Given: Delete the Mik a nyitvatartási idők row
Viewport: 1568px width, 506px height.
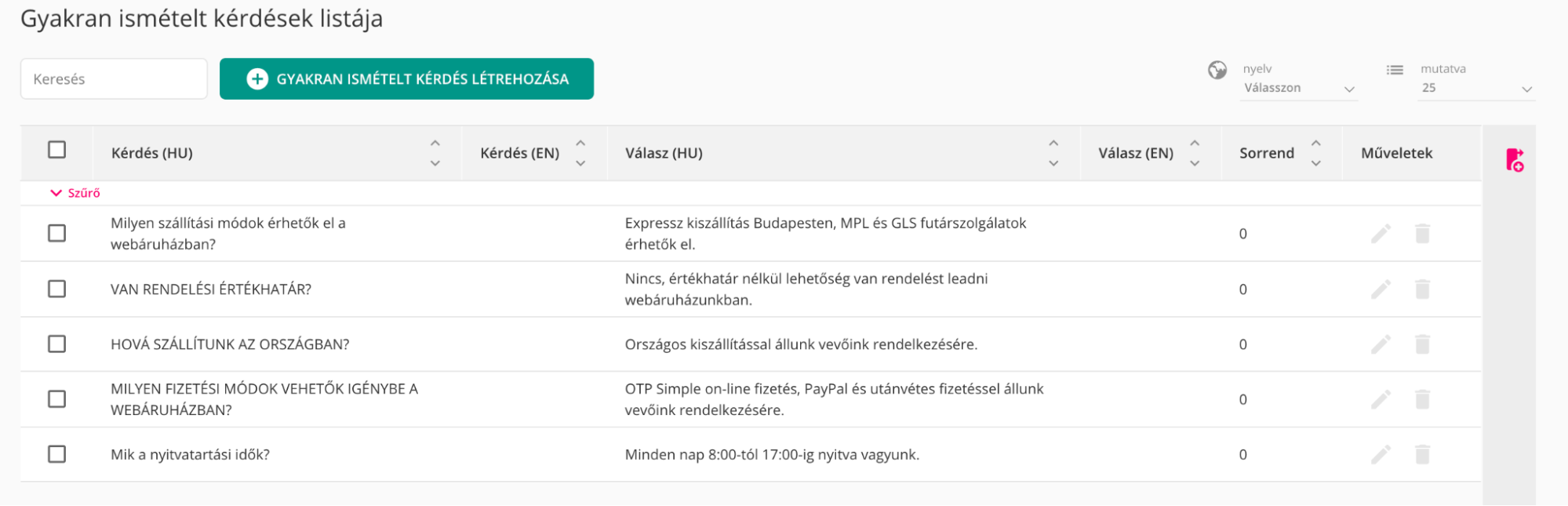Looking at the screenshot, I should point(1422,454).
